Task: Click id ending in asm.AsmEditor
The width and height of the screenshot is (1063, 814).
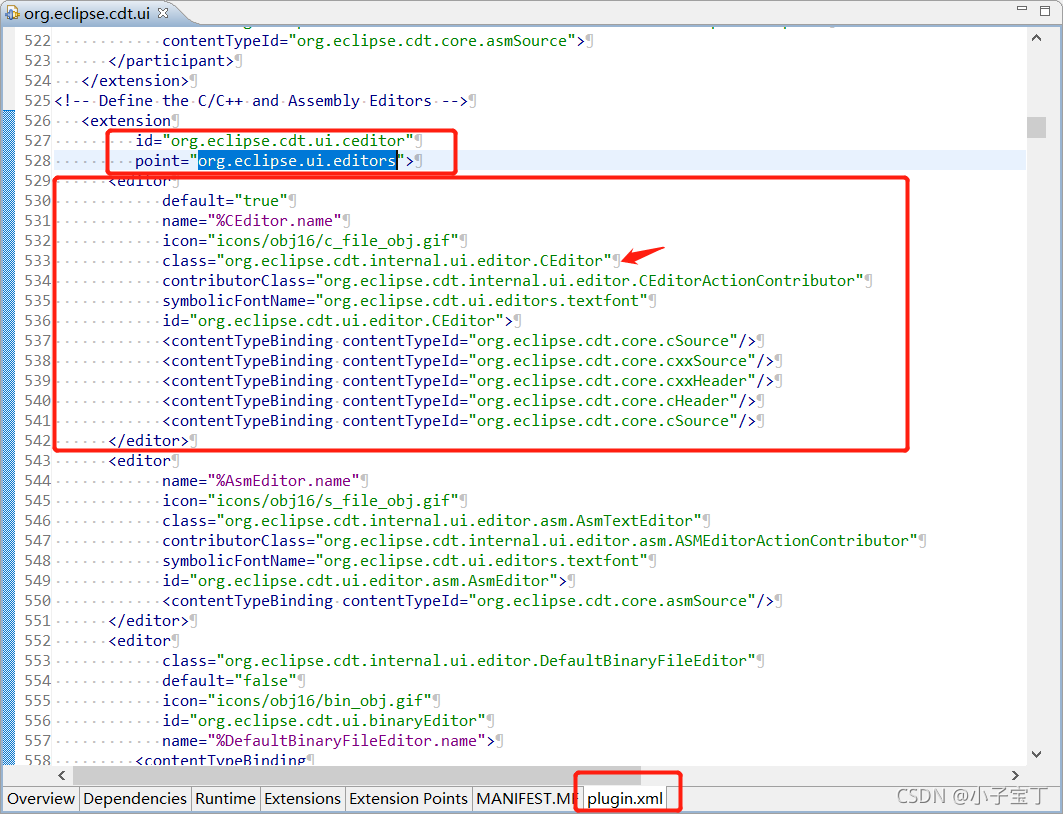Action: pos(364,581)
